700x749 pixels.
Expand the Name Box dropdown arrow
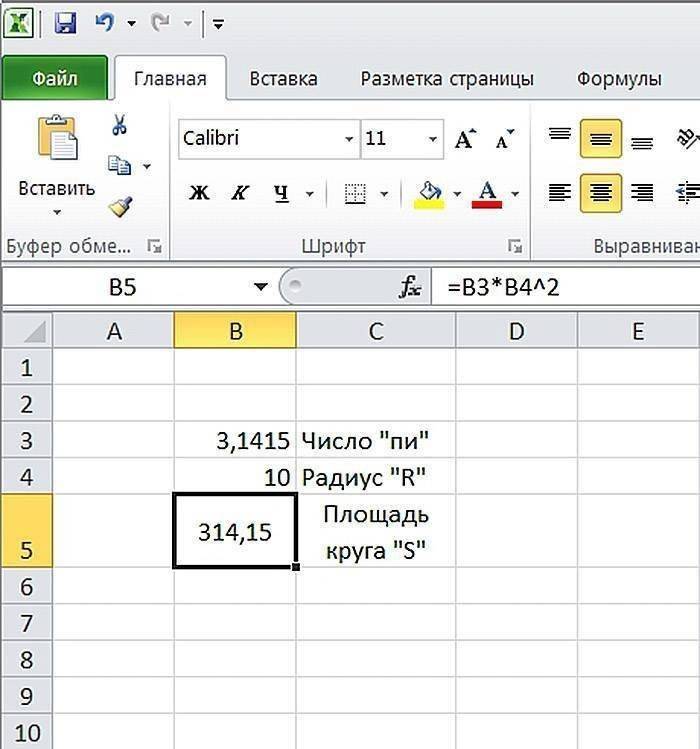(x=261, y=287)
